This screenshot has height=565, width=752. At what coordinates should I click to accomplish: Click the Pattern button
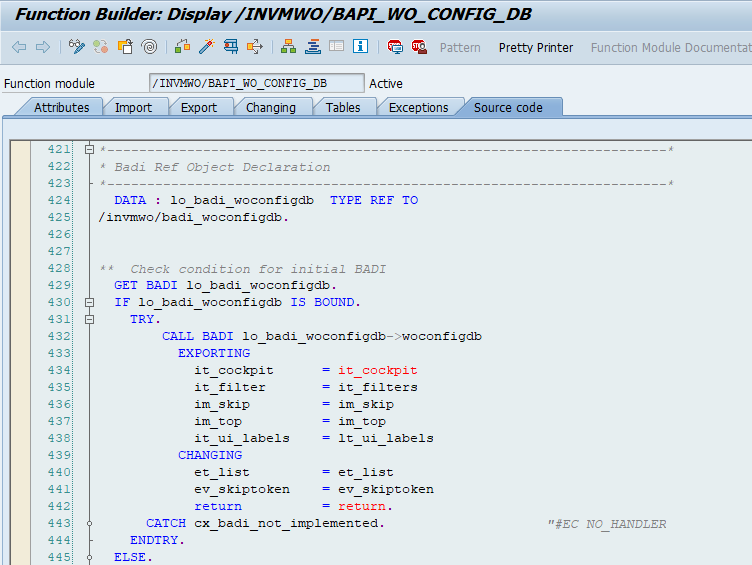tap(460, 47)
